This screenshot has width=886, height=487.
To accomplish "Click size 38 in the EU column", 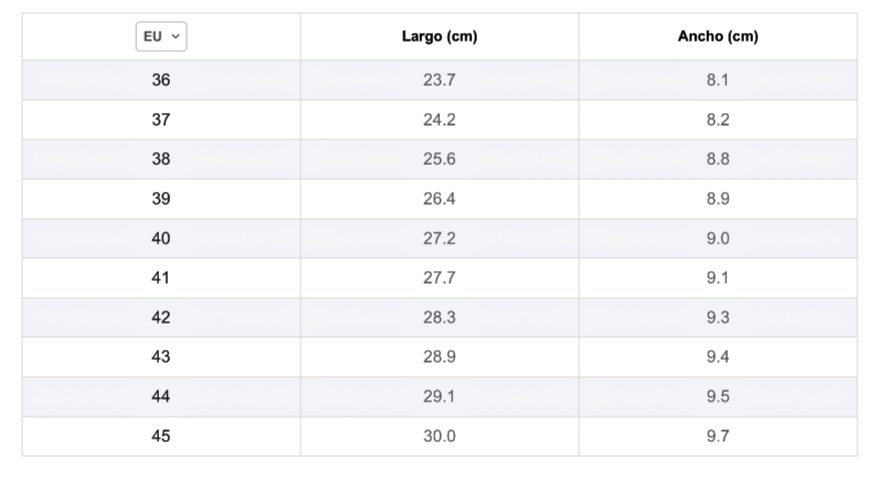I will click(161, 159).
